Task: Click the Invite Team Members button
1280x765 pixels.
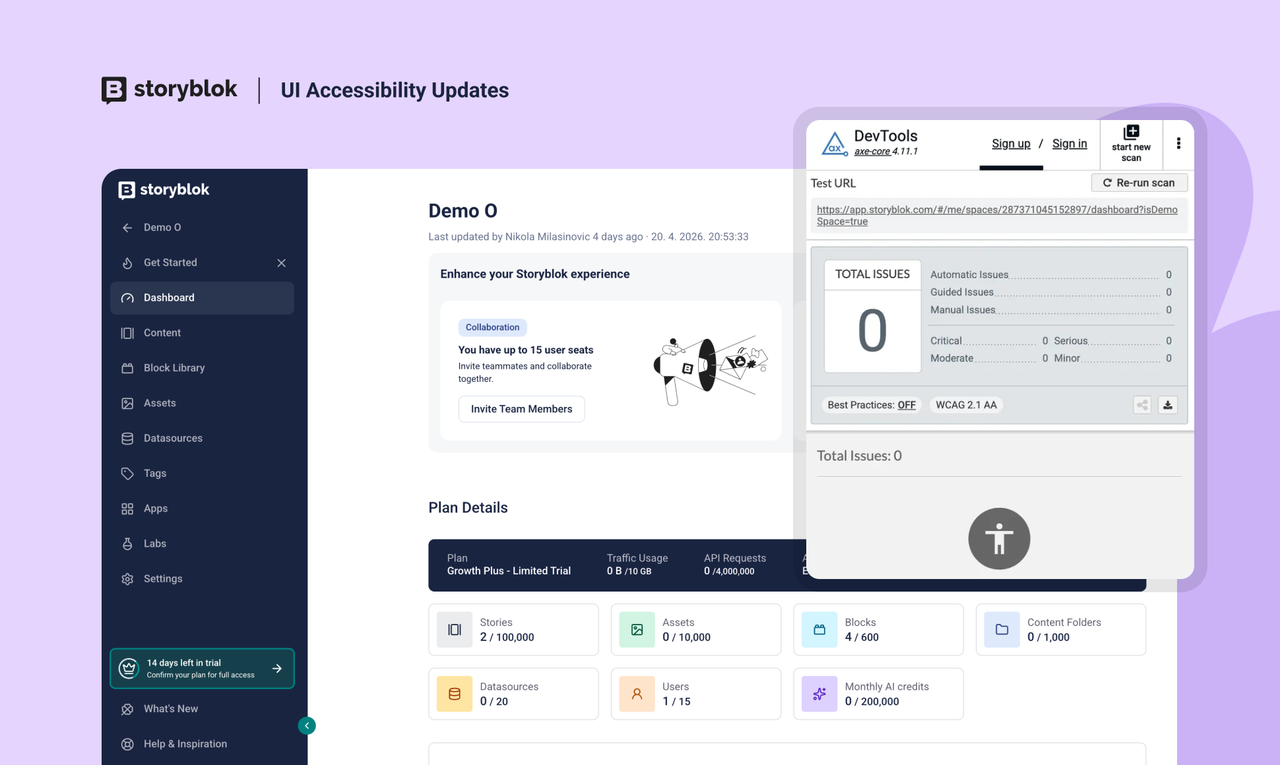Action: tap(521, 408)
